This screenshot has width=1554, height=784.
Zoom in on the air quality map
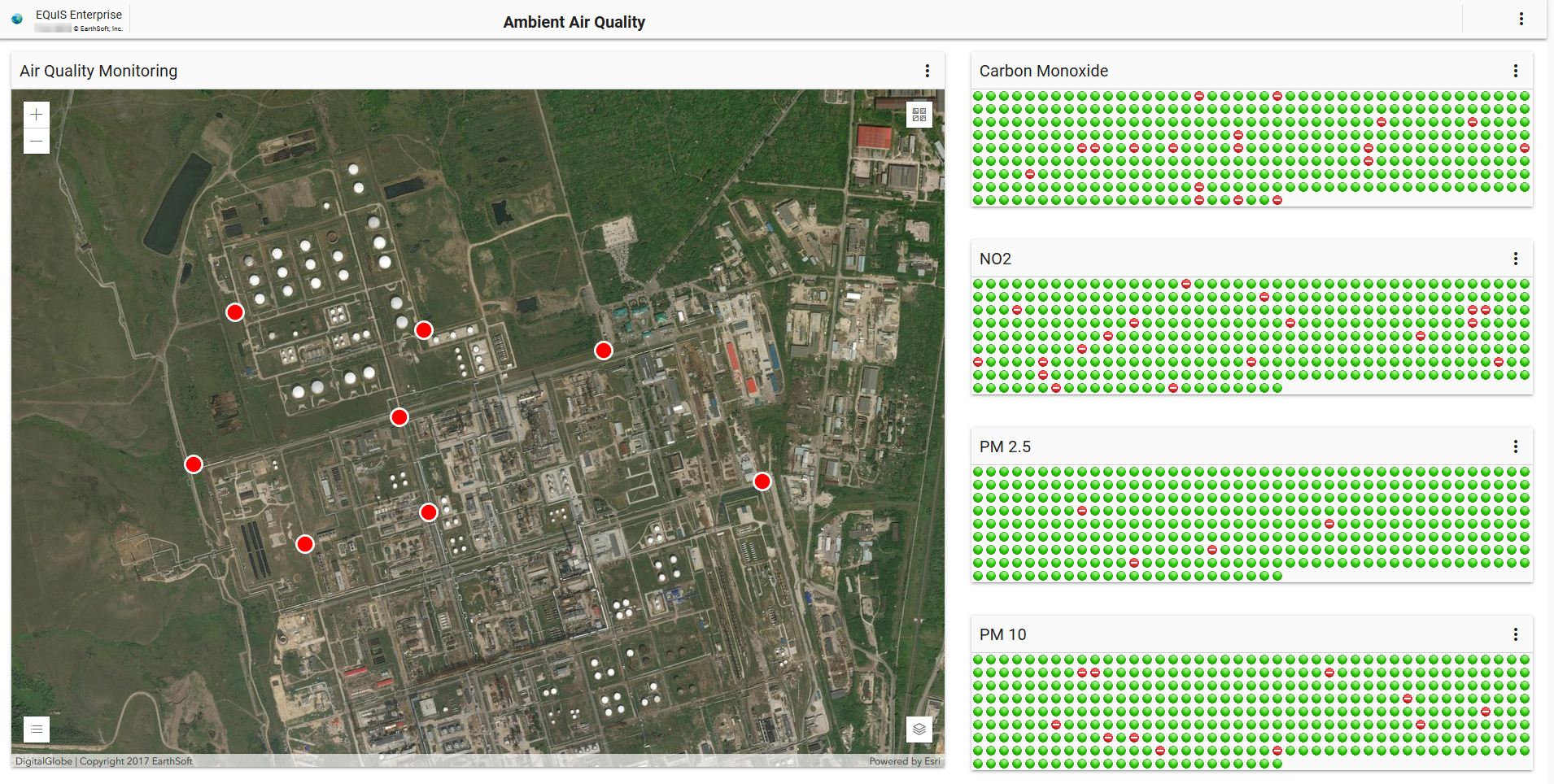click(x=36, y=115)
